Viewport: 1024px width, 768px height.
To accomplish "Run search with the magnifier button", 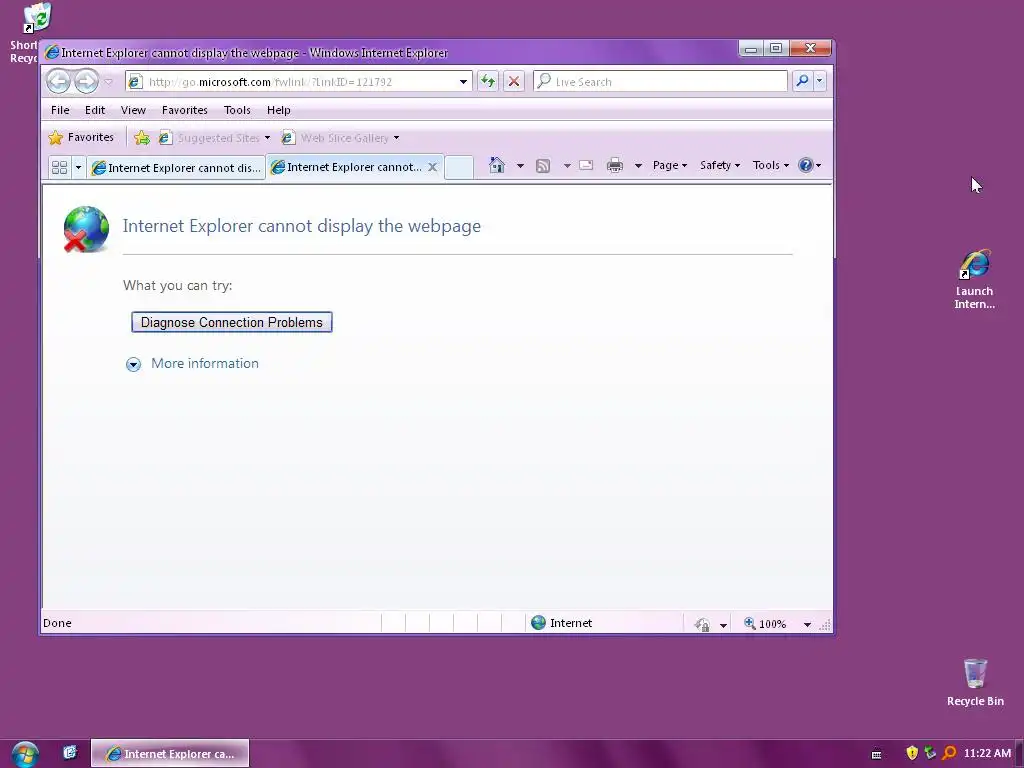I will 802,81.
